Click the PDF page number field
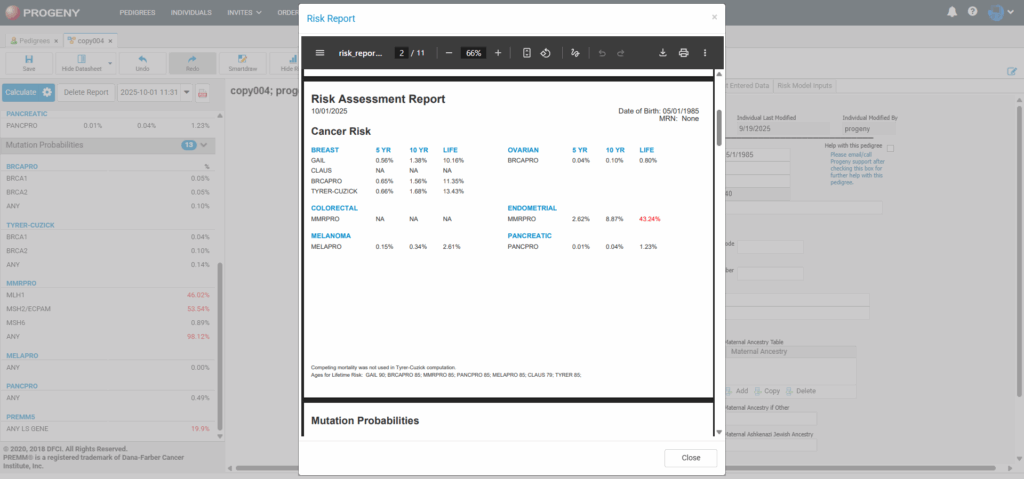Image resolution: width=1024 pixels, height=479 pixels. pos(401,53)
